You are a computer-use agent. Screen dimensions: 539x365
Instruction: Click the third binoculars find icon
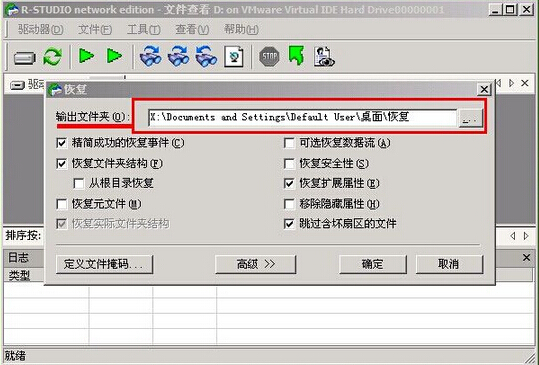point(206,56)
